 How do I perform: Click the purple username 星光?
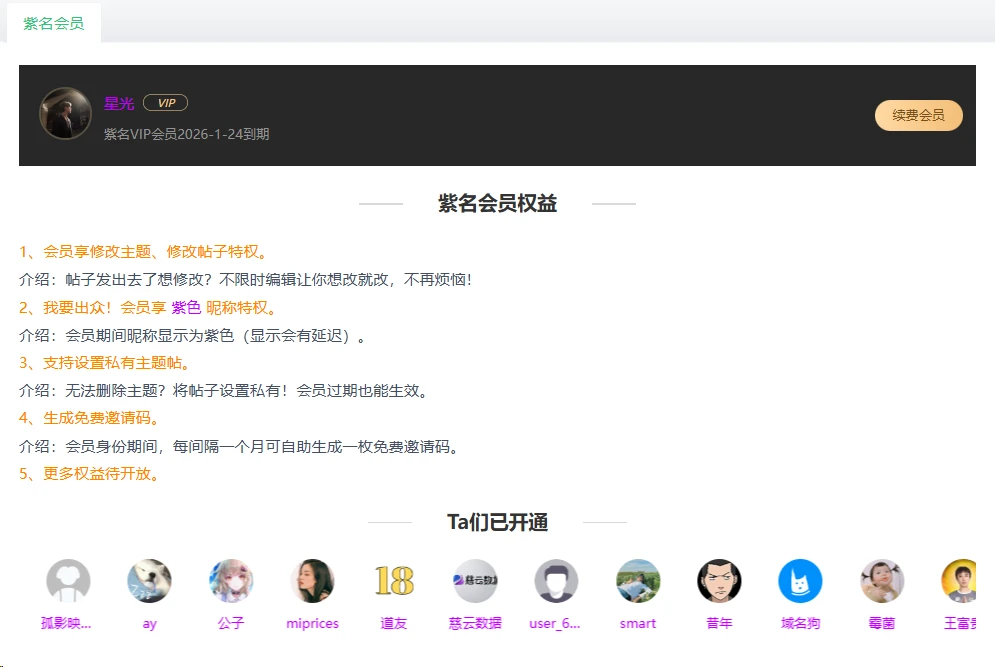pos(119,103)
